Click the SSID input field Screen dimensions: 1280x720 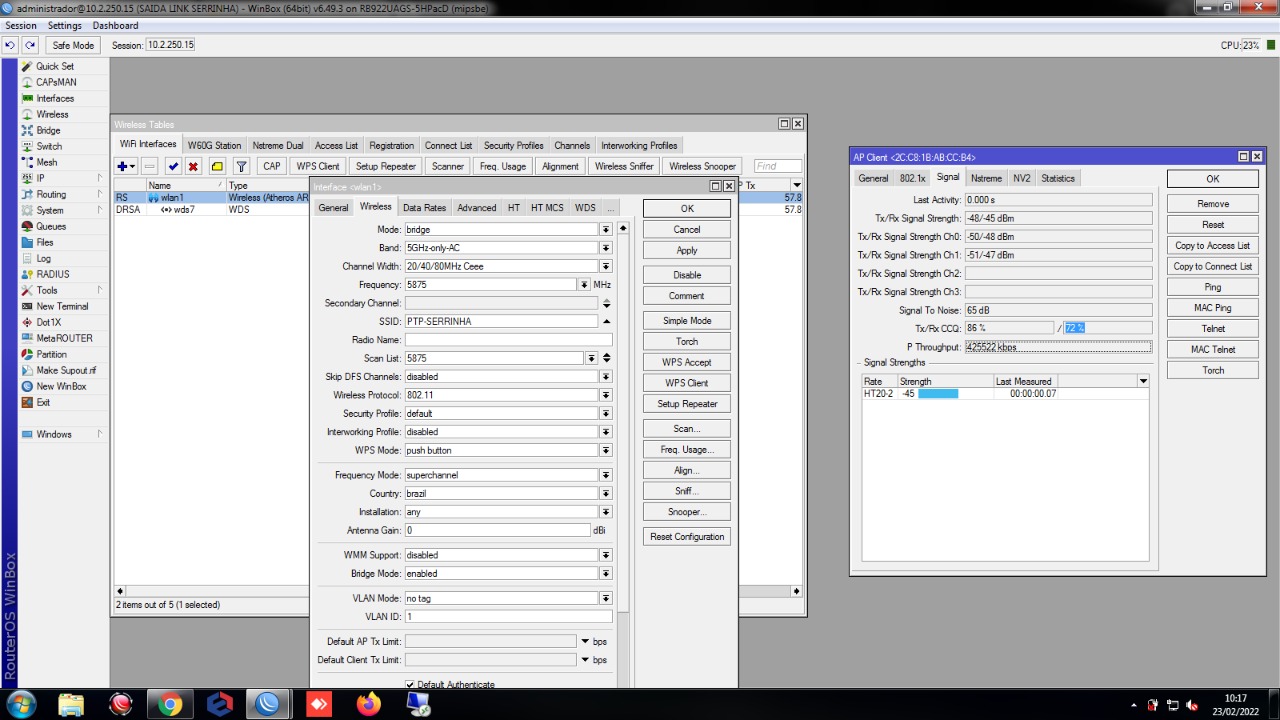(500, 321)
